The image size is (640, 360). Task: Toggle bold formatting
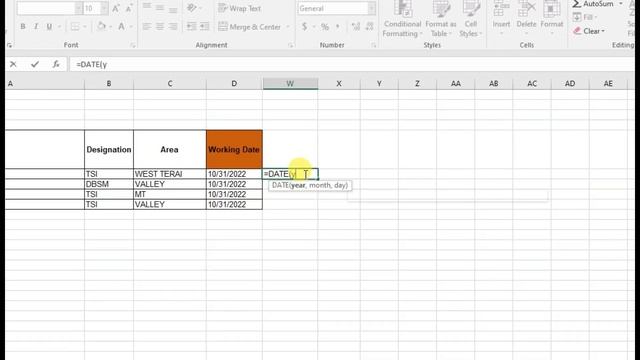click(x=23, y=27)
